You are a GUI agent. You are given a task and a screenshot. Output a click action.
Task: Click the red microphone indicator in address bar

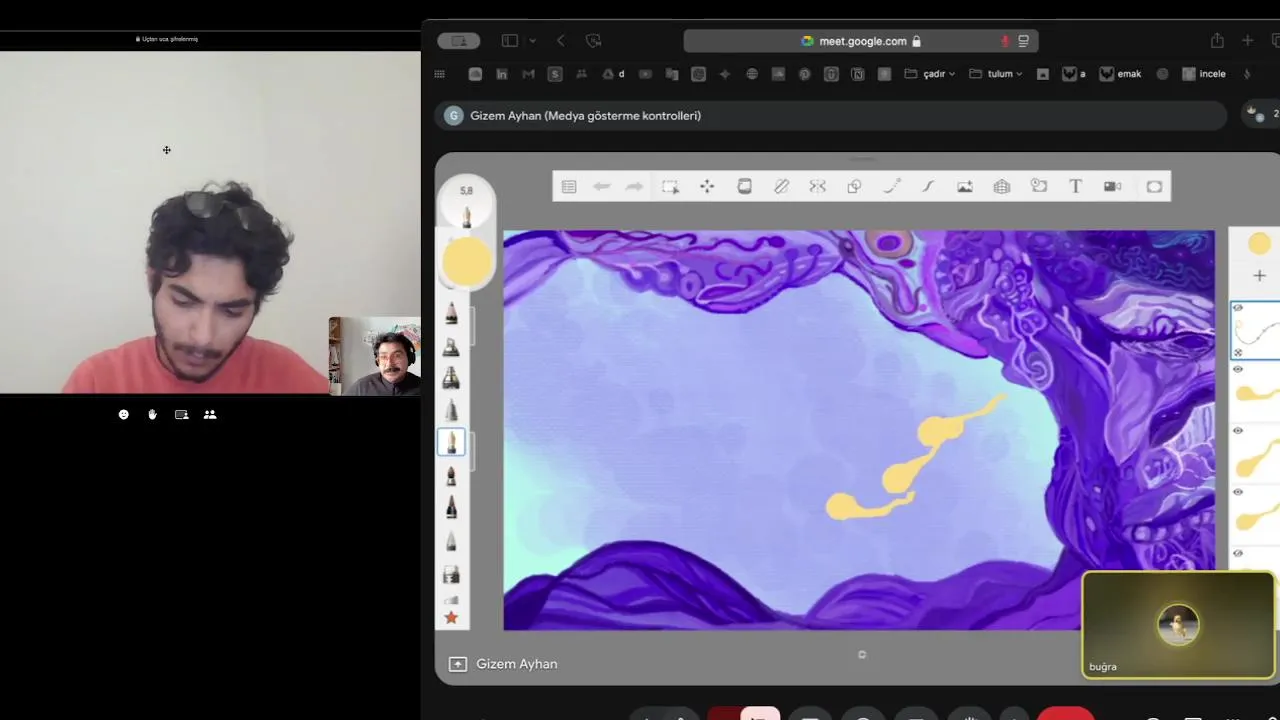pos(1005,41)
